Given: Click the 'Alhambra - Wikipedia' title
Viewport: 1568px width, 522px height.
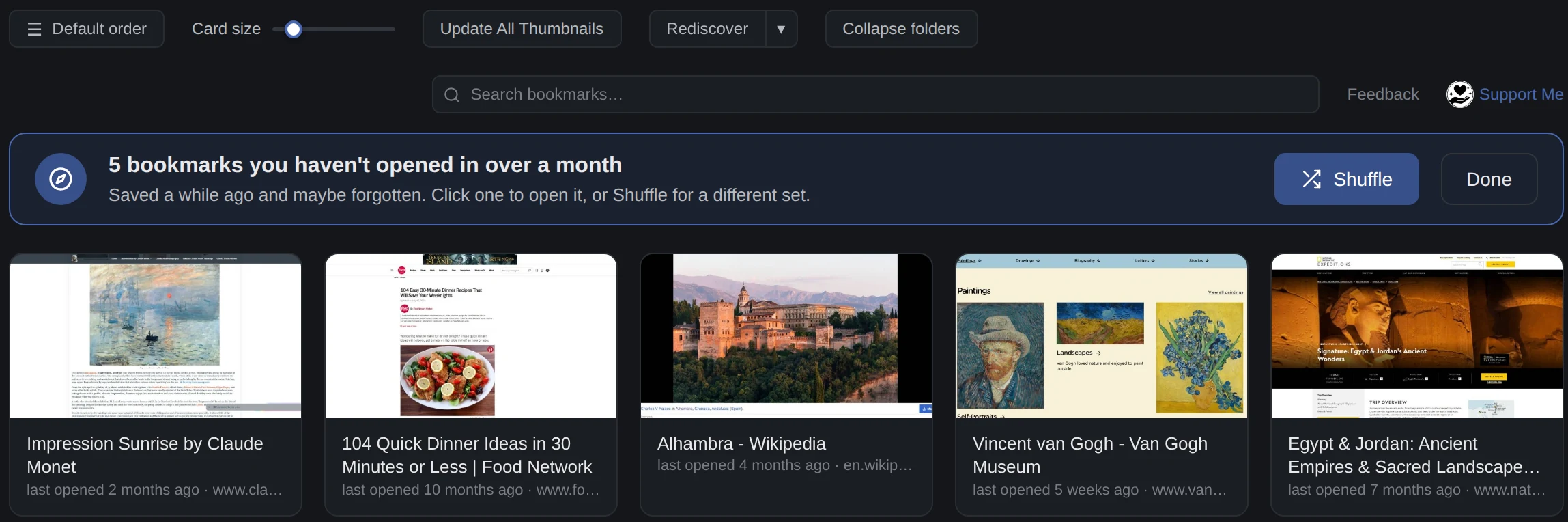Looking at the screenshot, I should [741, 443].
